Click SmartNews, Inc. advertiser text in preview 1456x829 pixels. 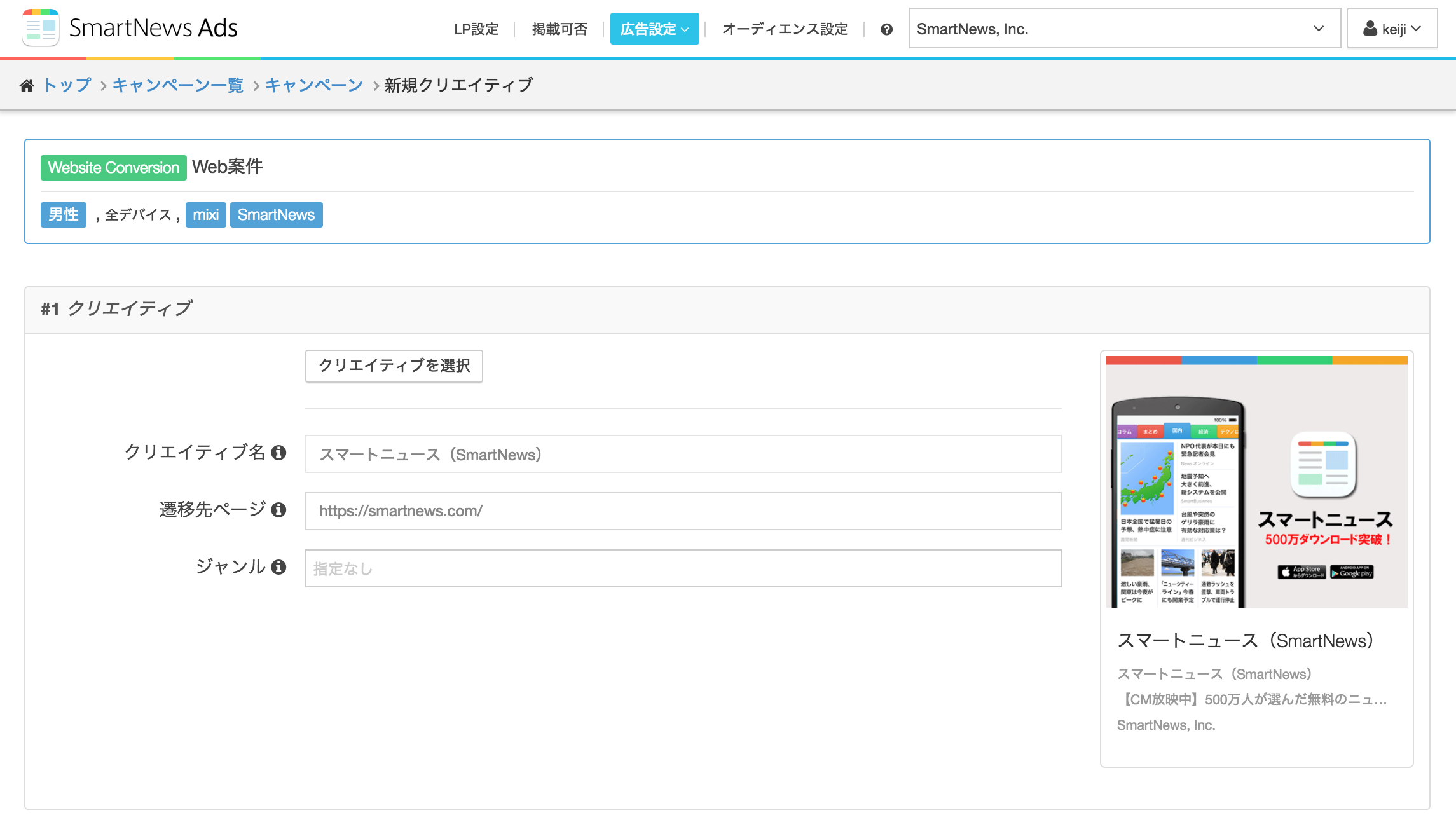tap(1166, 725)
